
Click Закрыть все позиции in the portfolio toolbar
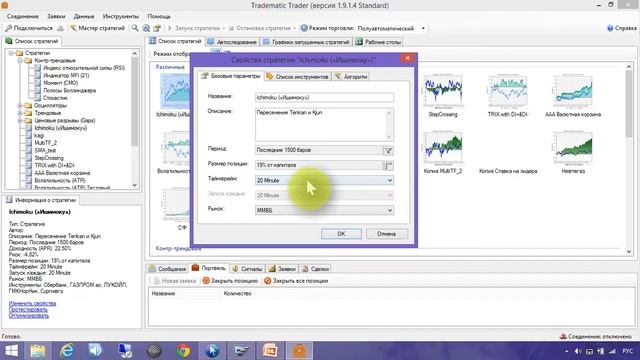(x=296, y=281)
